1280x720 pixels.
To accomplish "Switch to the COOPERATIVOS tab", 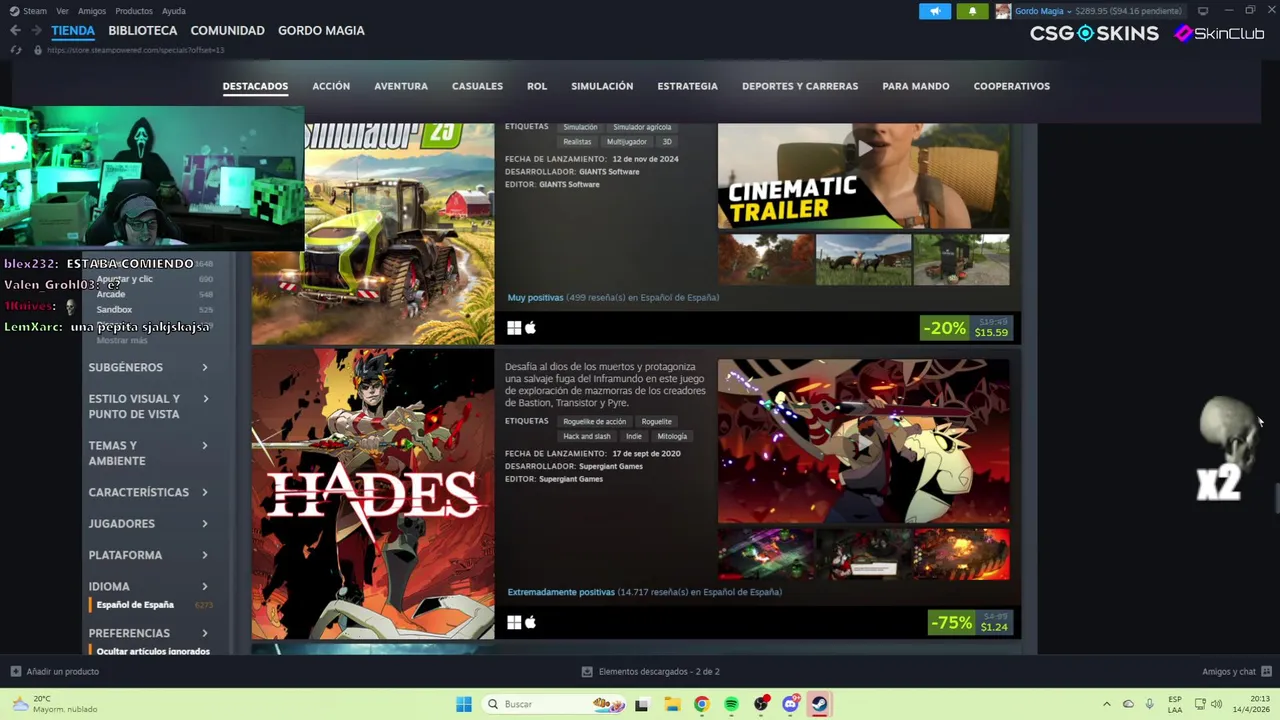I will pyautogui.click(x=1012, y=86).
